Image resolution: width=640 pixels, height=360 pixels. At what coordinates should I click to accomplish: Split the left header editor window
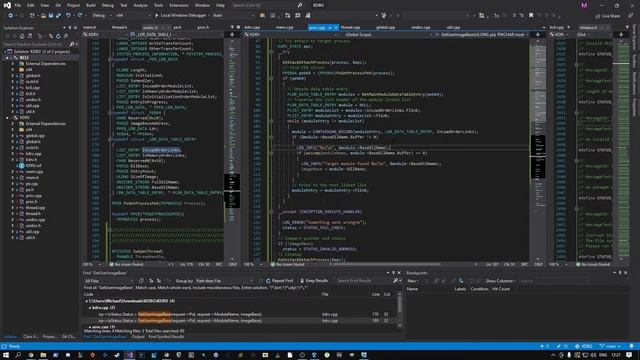pyautogui.click(x=232, y=35)
